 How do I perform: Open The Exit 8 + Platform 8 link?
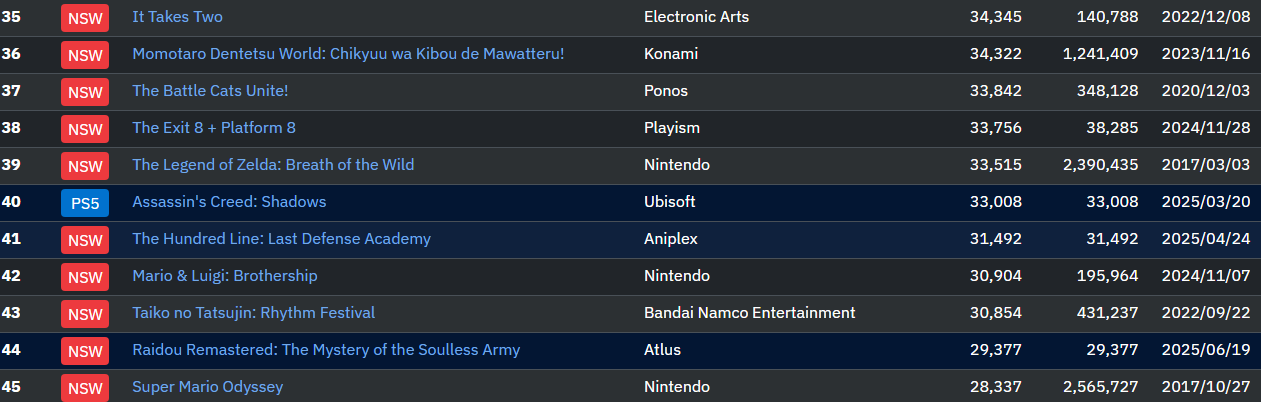214,128
